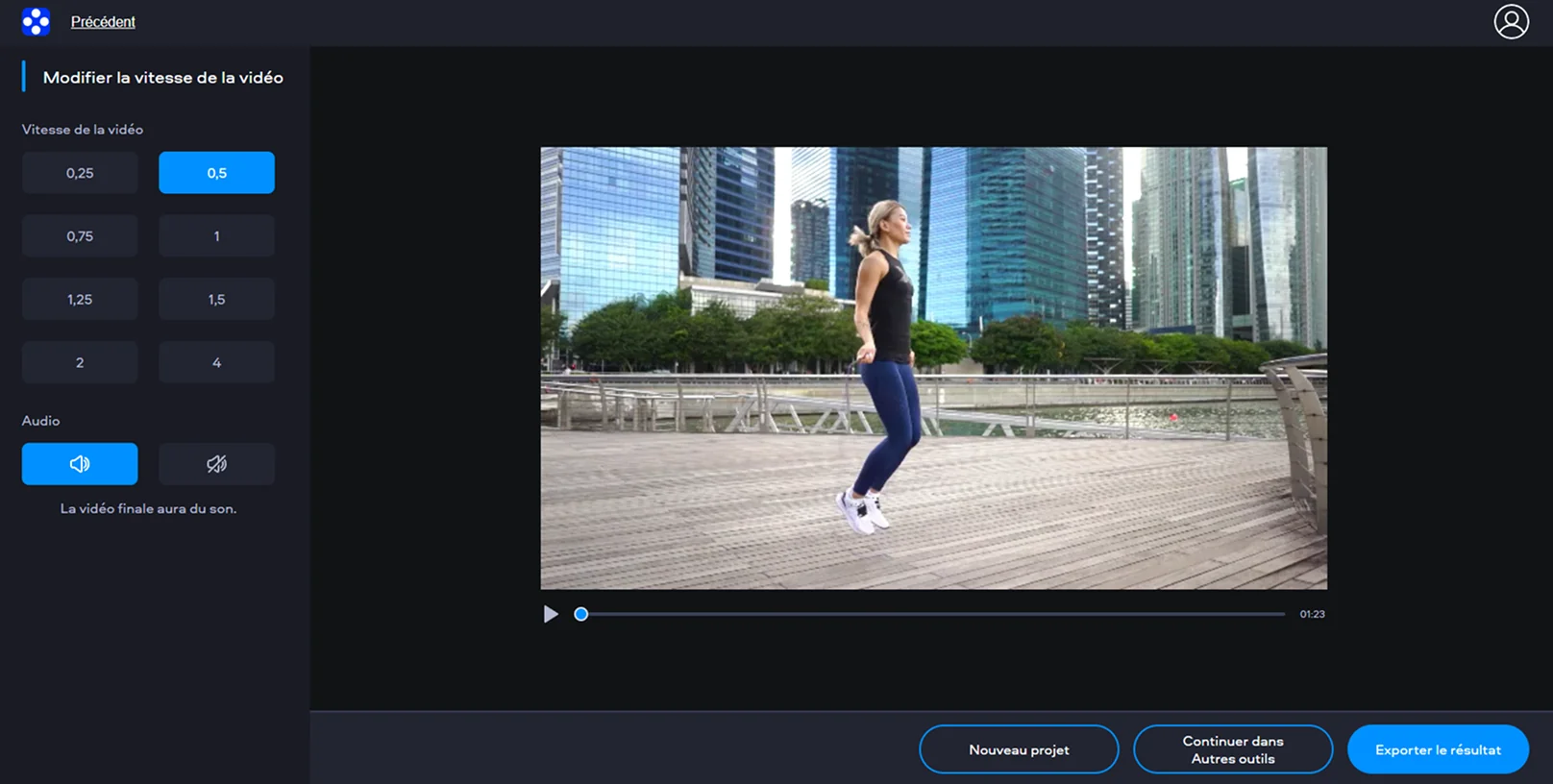Select the 0,5 speed option

coord(216,173)
